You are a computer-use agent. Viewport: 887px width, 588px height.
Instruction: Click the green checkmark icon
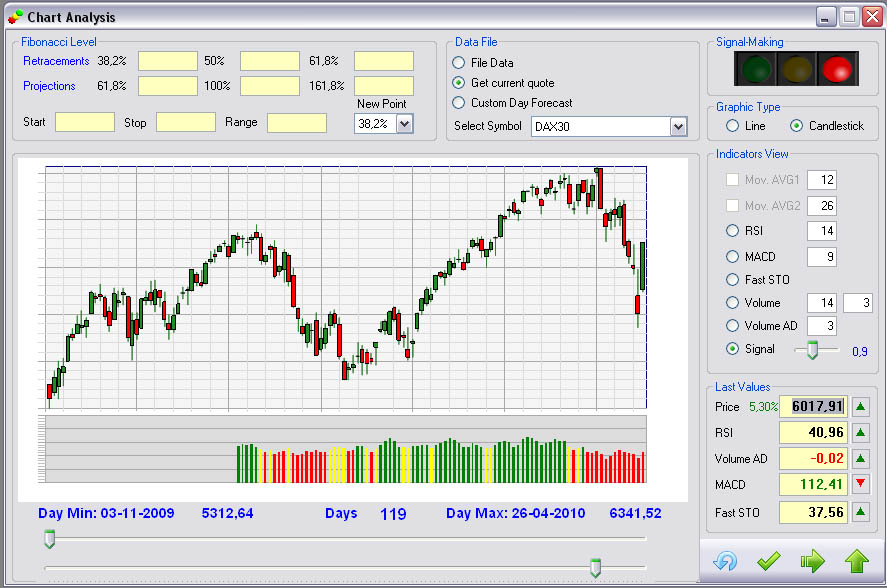[x=768, y=561]
